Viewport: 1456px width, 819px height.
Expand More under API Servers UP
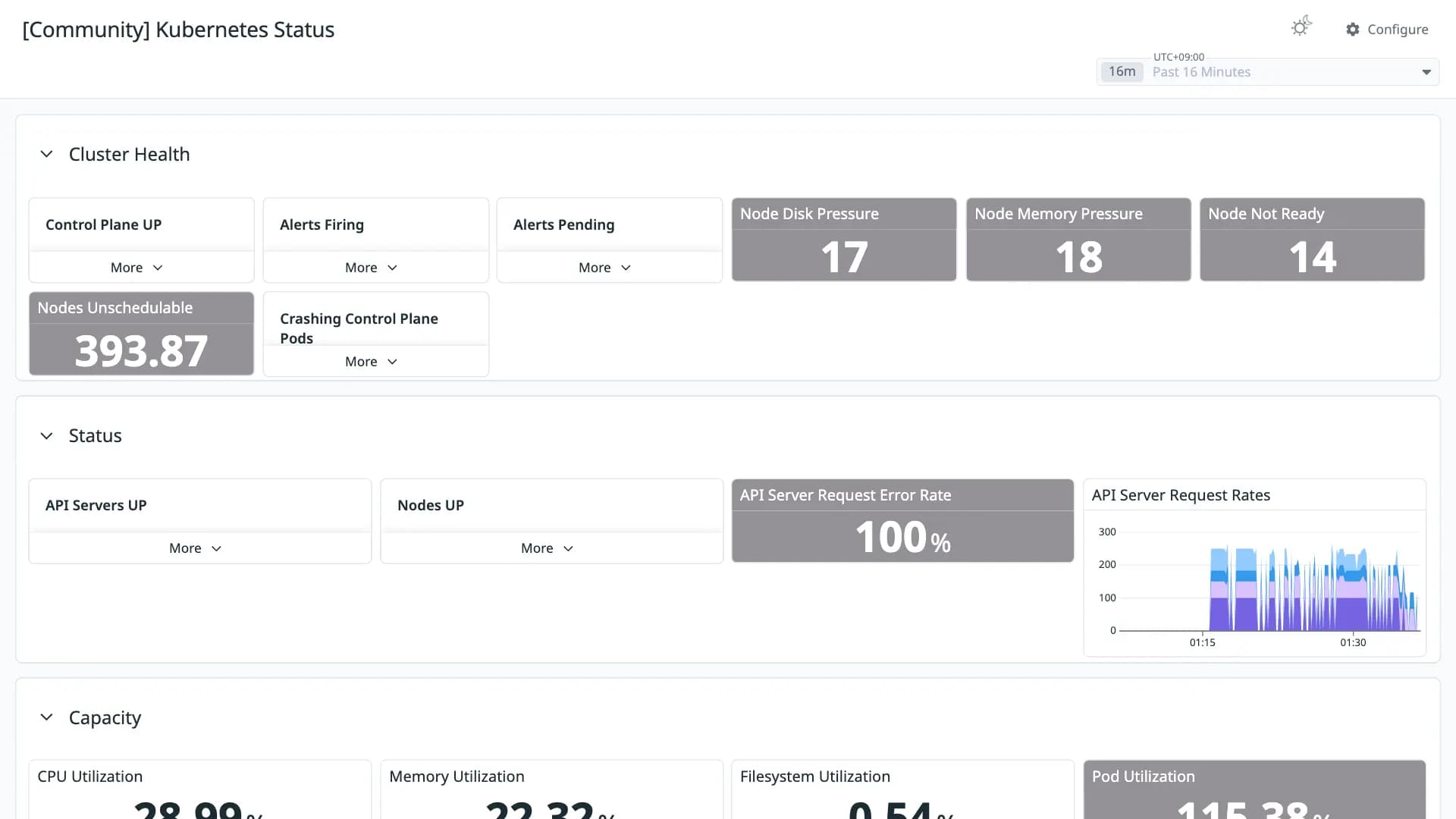[195, 548]
